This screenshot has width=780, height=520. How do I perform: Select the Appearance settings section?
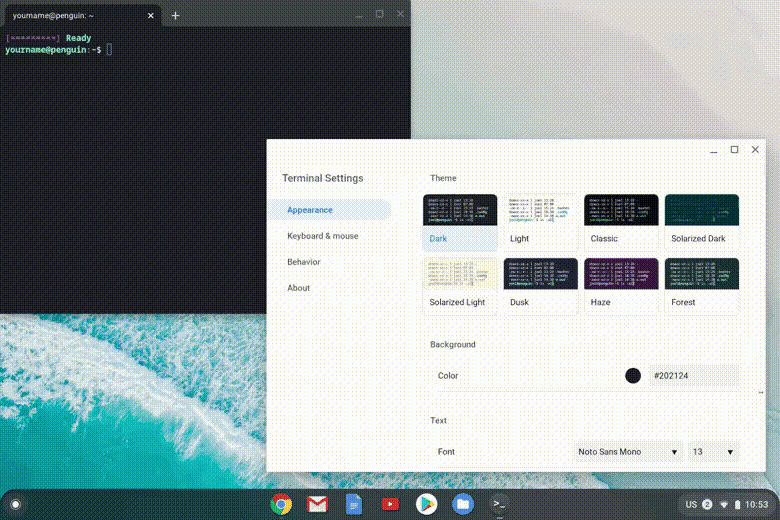330,210
